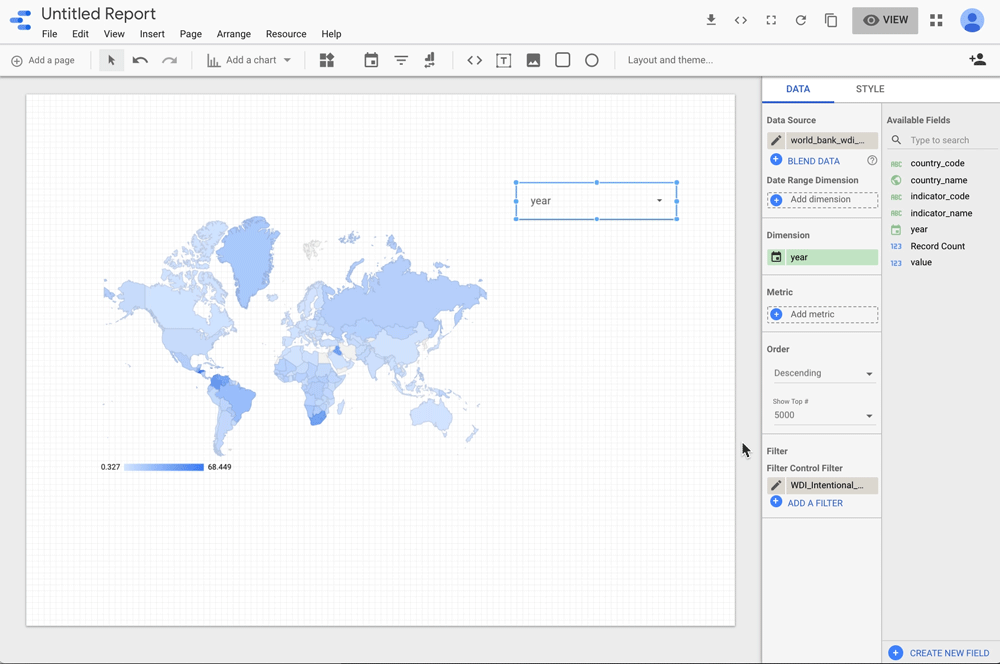The image size is (1000, 664).
Task: Select indicator_code in Available Fields
Action: (939, 196)
